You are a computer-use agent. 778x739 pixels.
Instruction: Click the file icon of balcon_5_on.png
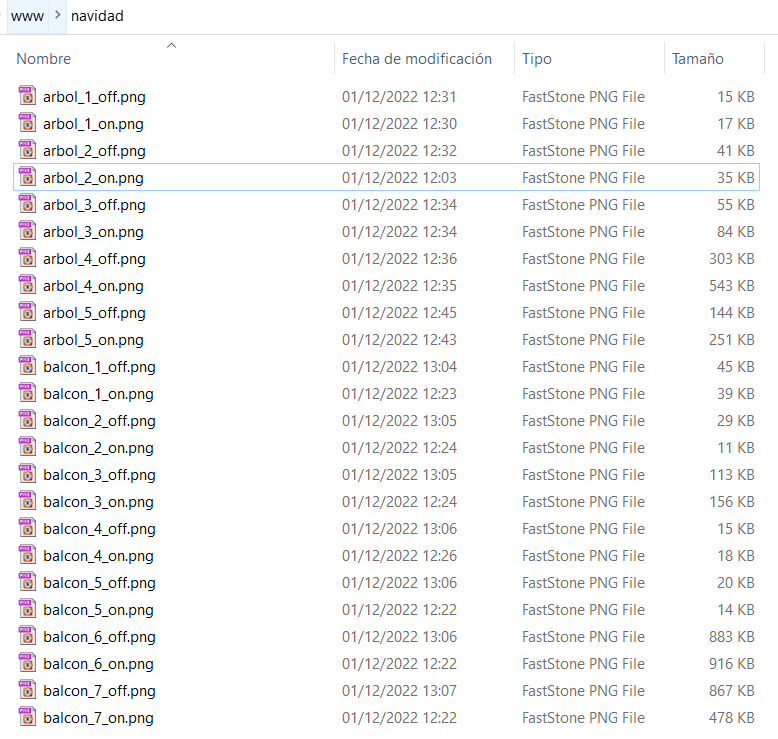click(27, 609)
